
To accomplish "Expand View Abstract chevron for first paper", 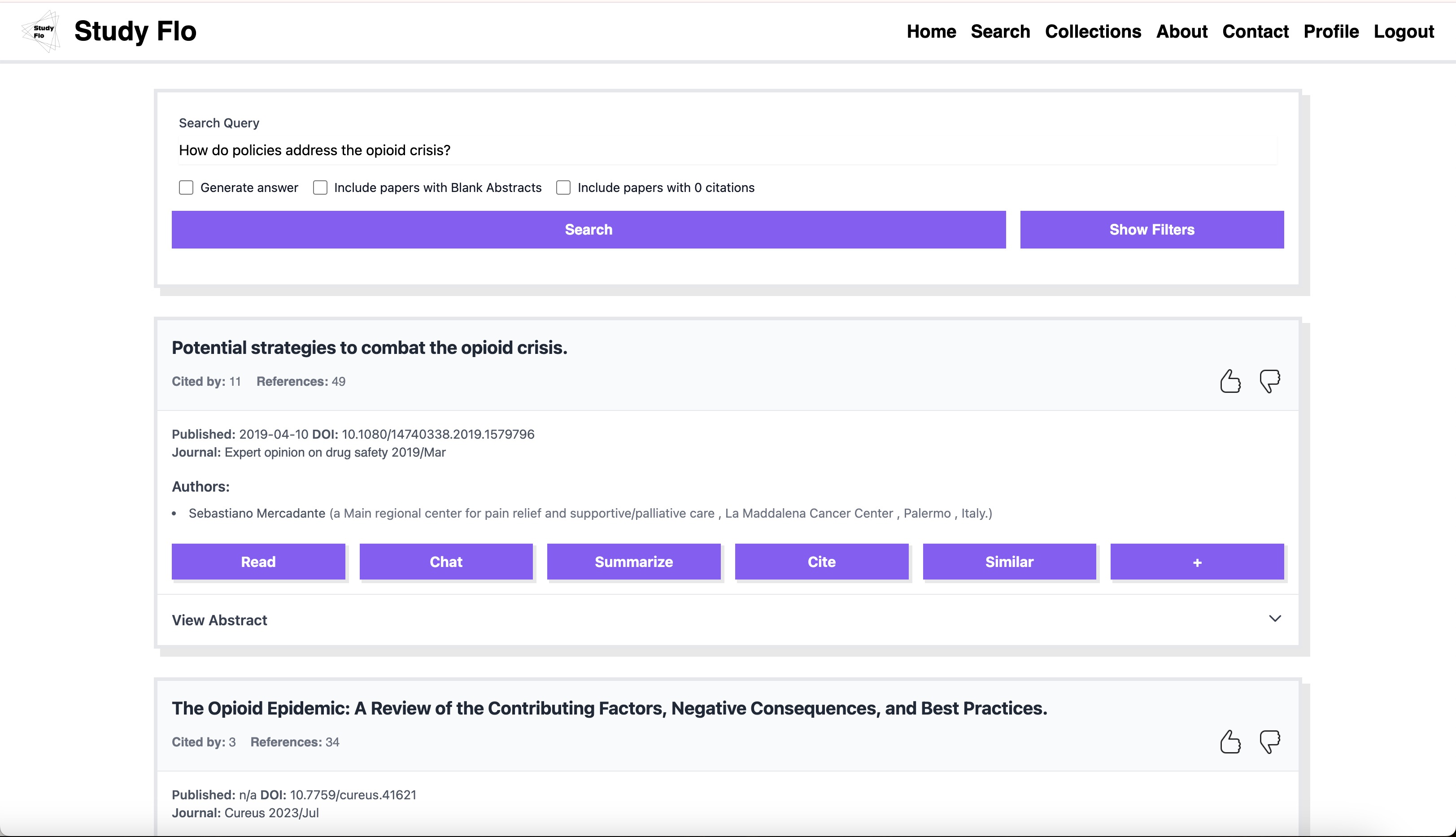I will point(1274,619).
